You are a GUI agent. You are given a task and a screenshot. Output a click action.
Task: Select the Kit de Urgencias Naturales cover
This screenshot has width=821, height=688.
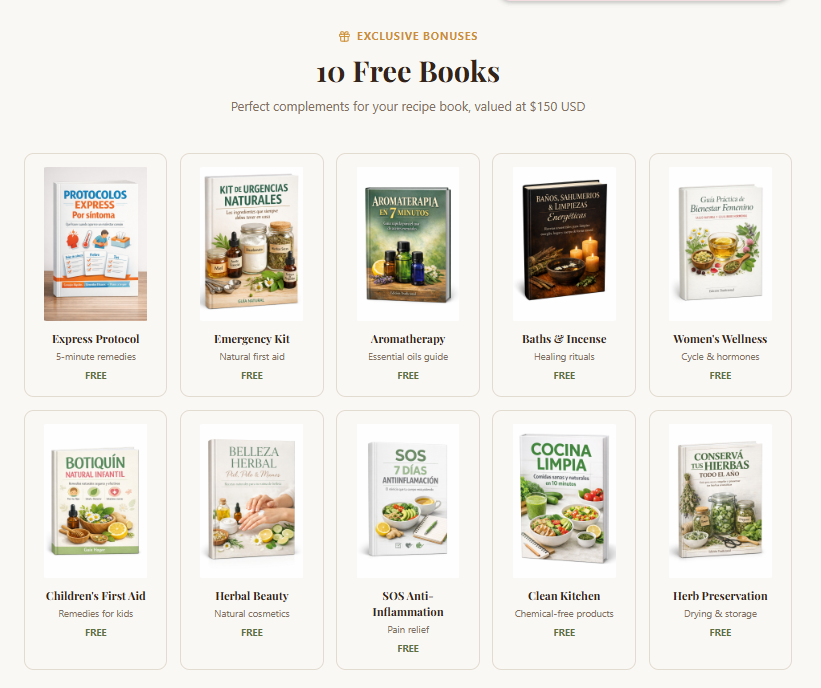251,243
